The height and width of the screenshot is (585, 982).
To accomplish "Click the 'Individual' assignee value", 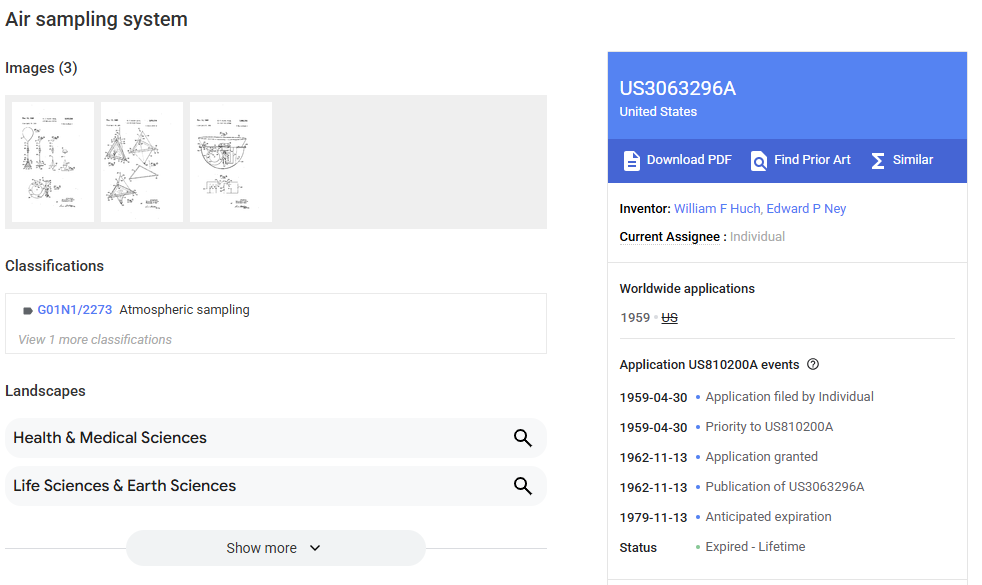I will (x=757, y=237).
